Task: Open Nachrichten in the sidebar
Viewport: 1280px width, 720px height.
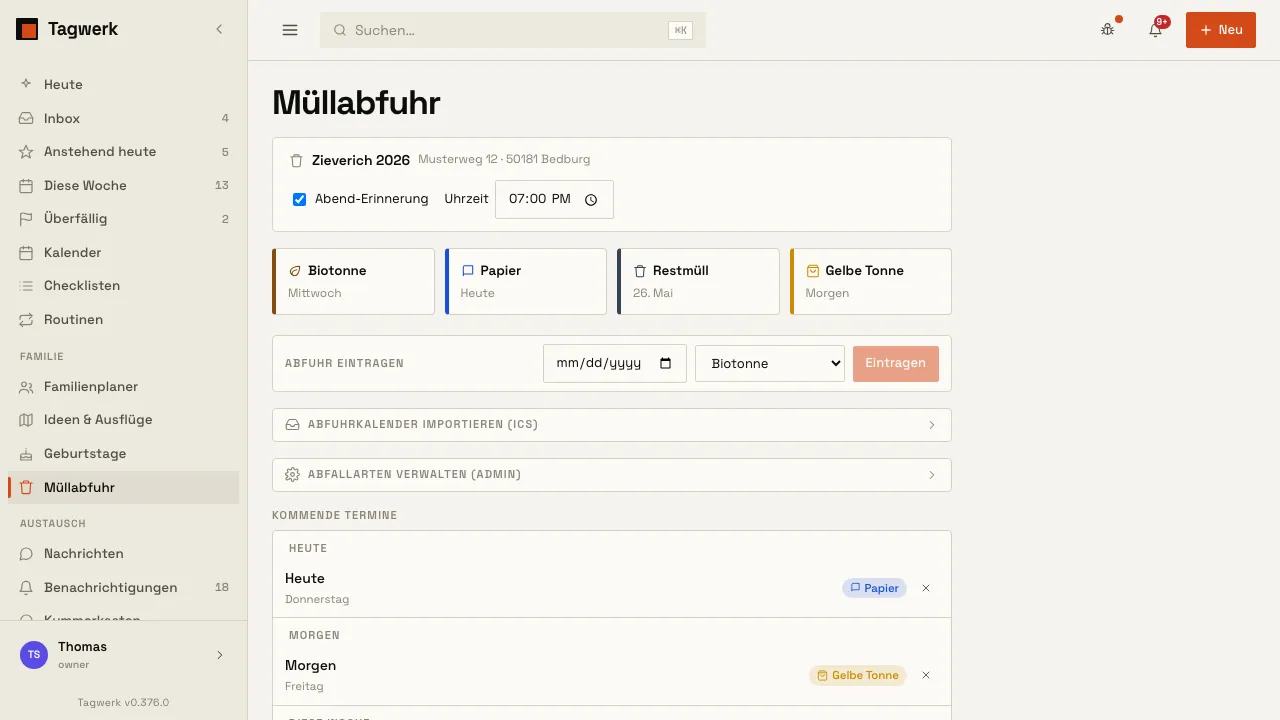Action: 124,554
